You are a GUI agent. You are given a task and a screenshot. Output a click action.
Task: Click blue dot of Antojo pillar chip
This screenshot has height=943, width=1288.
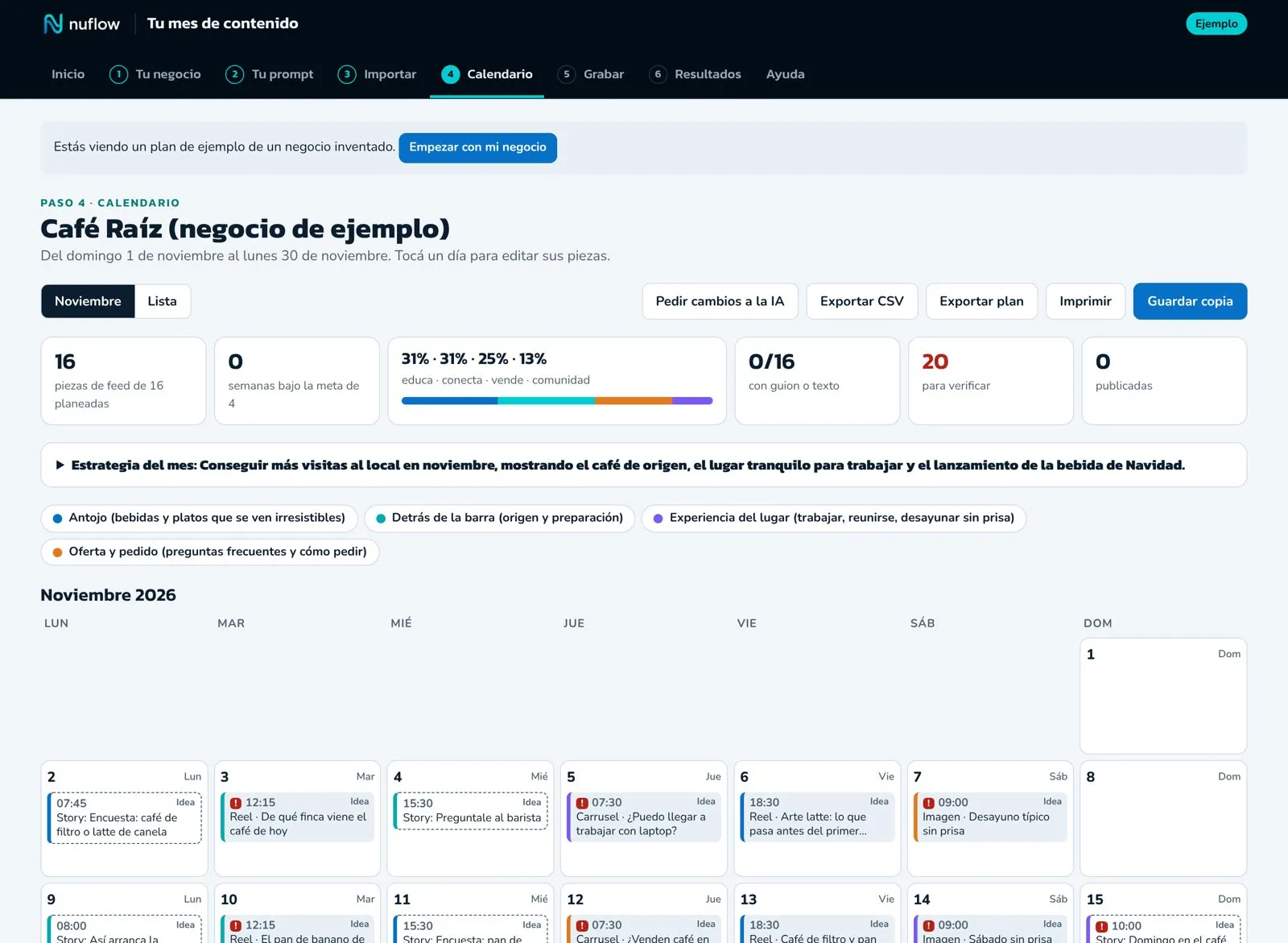57,519
